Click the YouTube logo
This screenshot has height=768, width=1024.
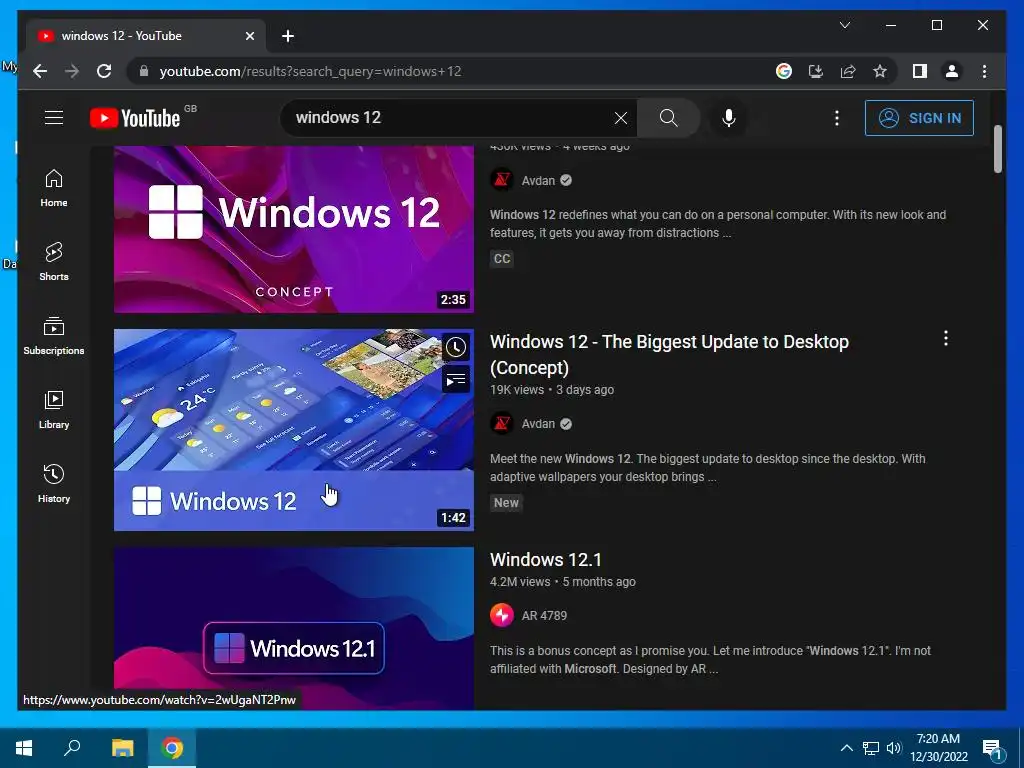[x=135, y=118]
